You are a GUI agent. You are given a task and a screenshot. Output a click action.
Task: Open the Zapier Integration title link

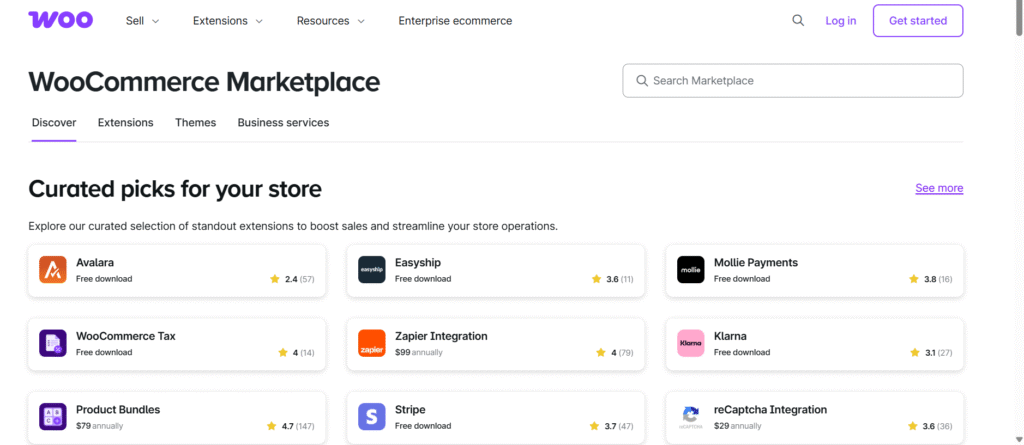click(x=441, y=337)
